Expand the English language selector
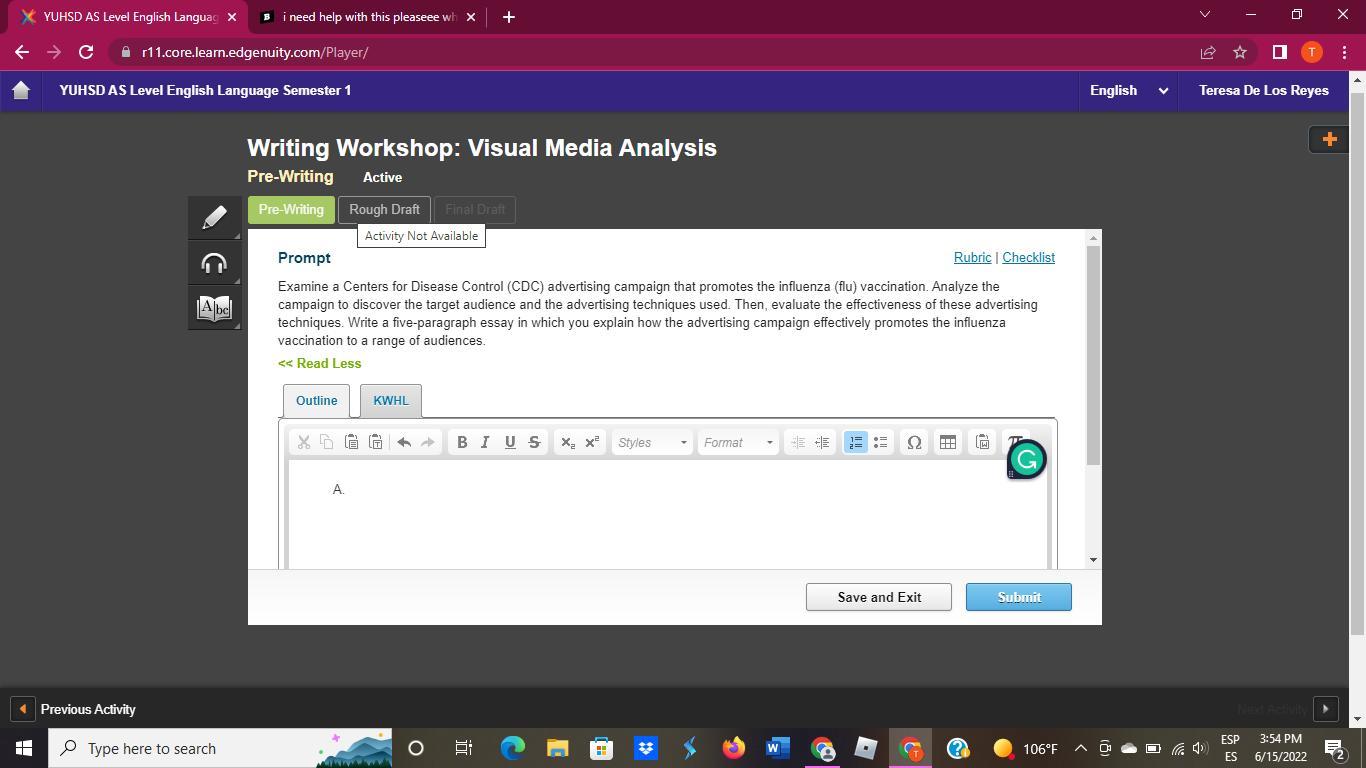Screen dimensions: 1366x768 coord(1128,90)
